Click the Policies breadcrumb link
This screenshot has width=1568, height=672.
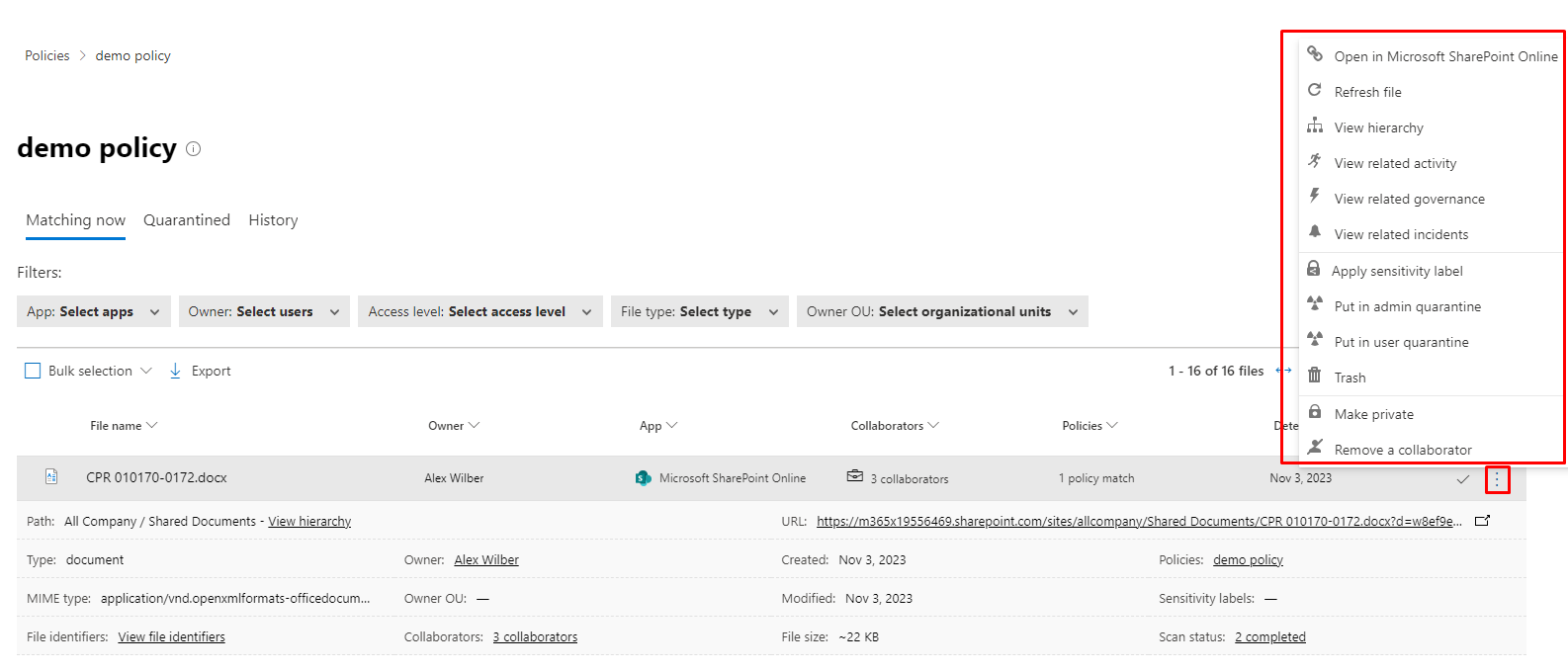pos(47,56)
